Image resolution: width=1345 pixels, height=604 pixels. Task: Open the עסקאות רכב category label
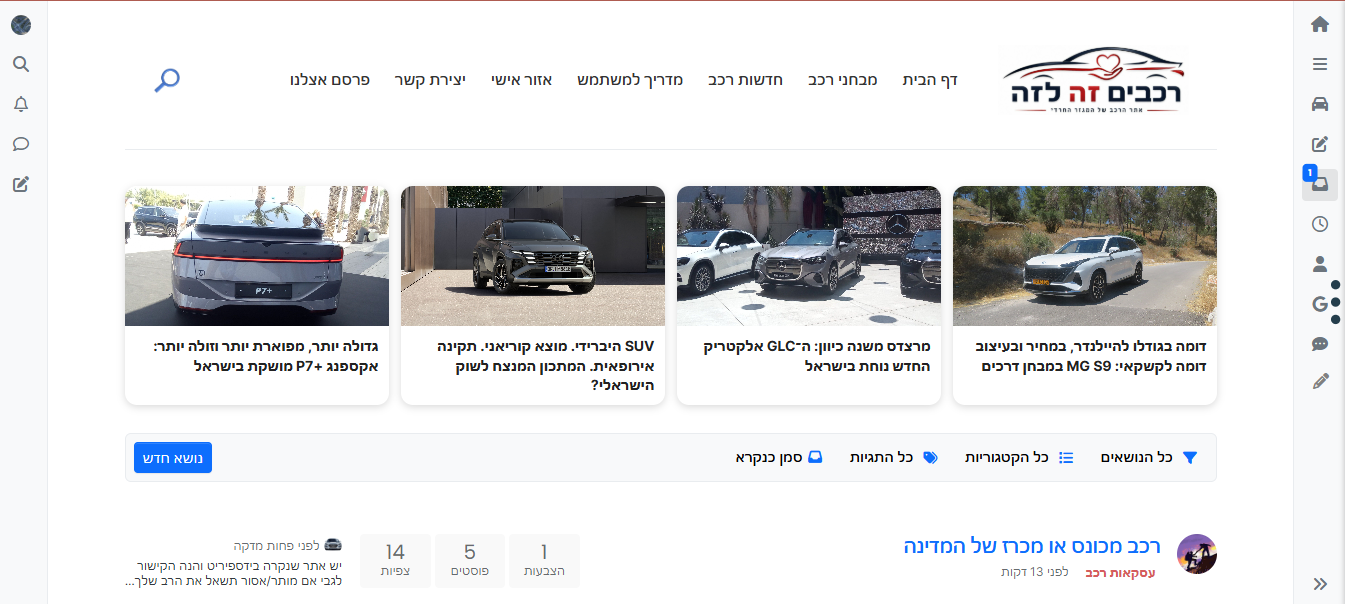1120,573
